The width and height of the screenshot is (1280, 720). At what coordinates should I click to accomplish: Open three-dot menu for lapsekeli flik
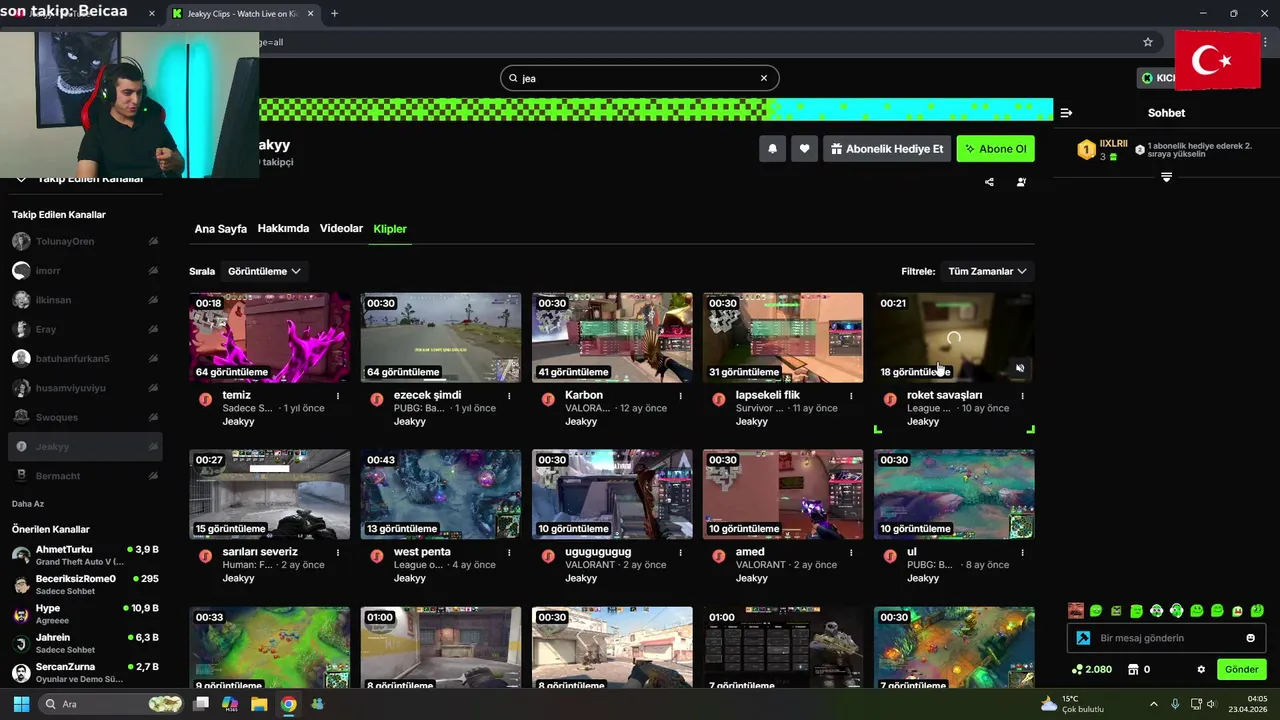851,396
